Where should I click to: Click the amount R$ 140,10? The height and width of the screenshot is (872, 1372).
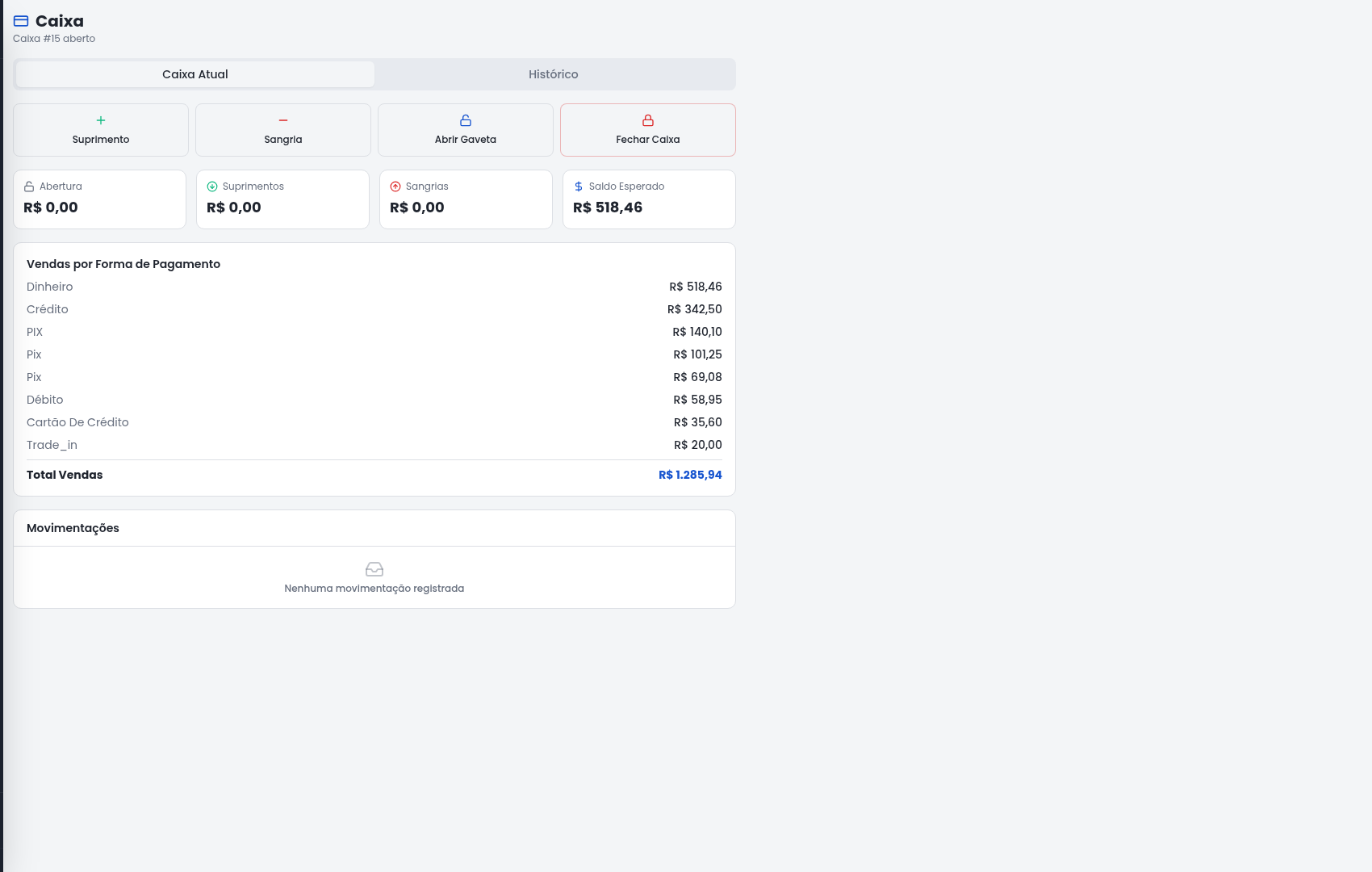click(697, 332)
